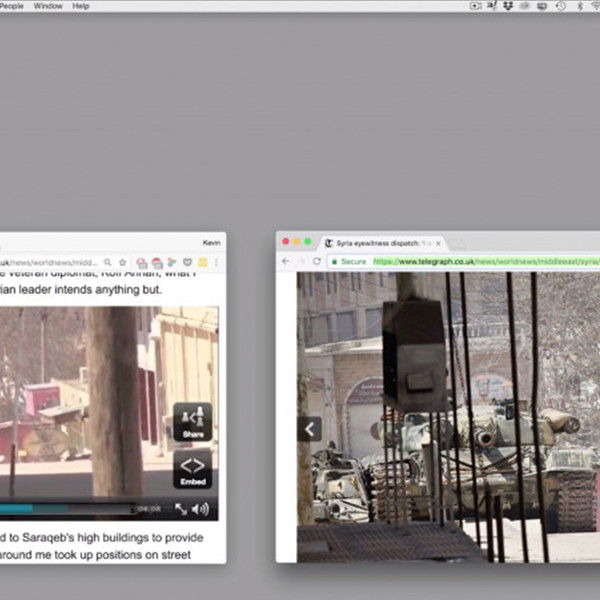
Task: Bookmark the page with the star icon
Action: tap(123, 262)
